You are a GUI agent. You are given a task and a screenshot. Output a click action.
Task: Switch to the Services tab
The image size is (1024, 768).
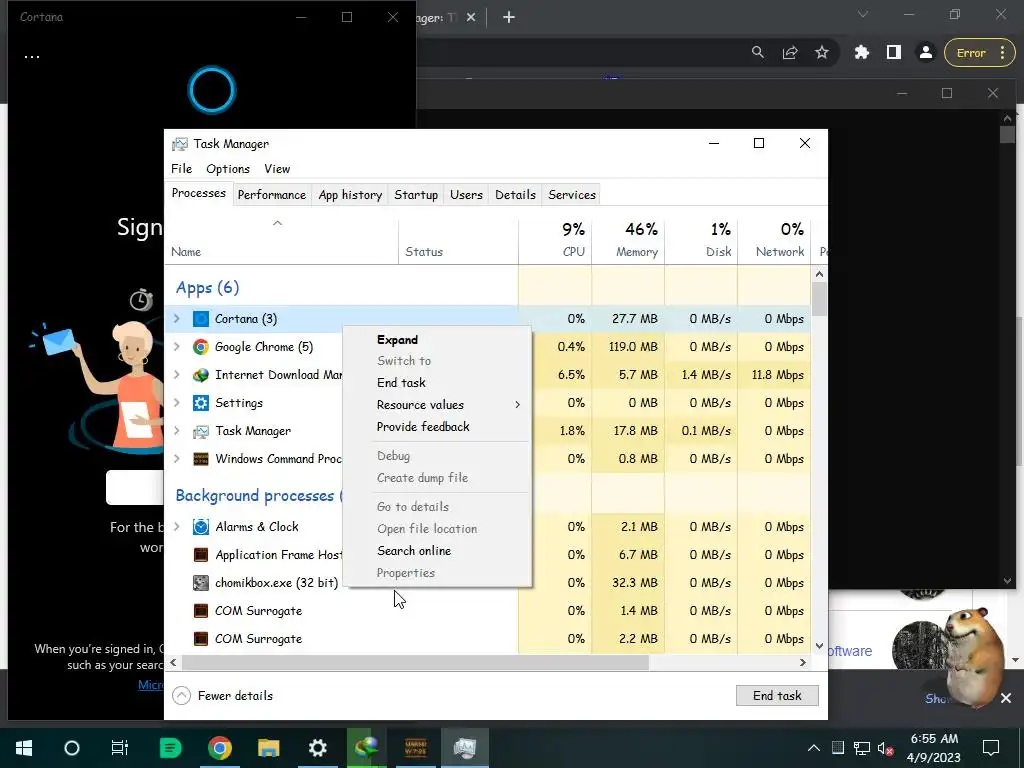coord(572,195)
